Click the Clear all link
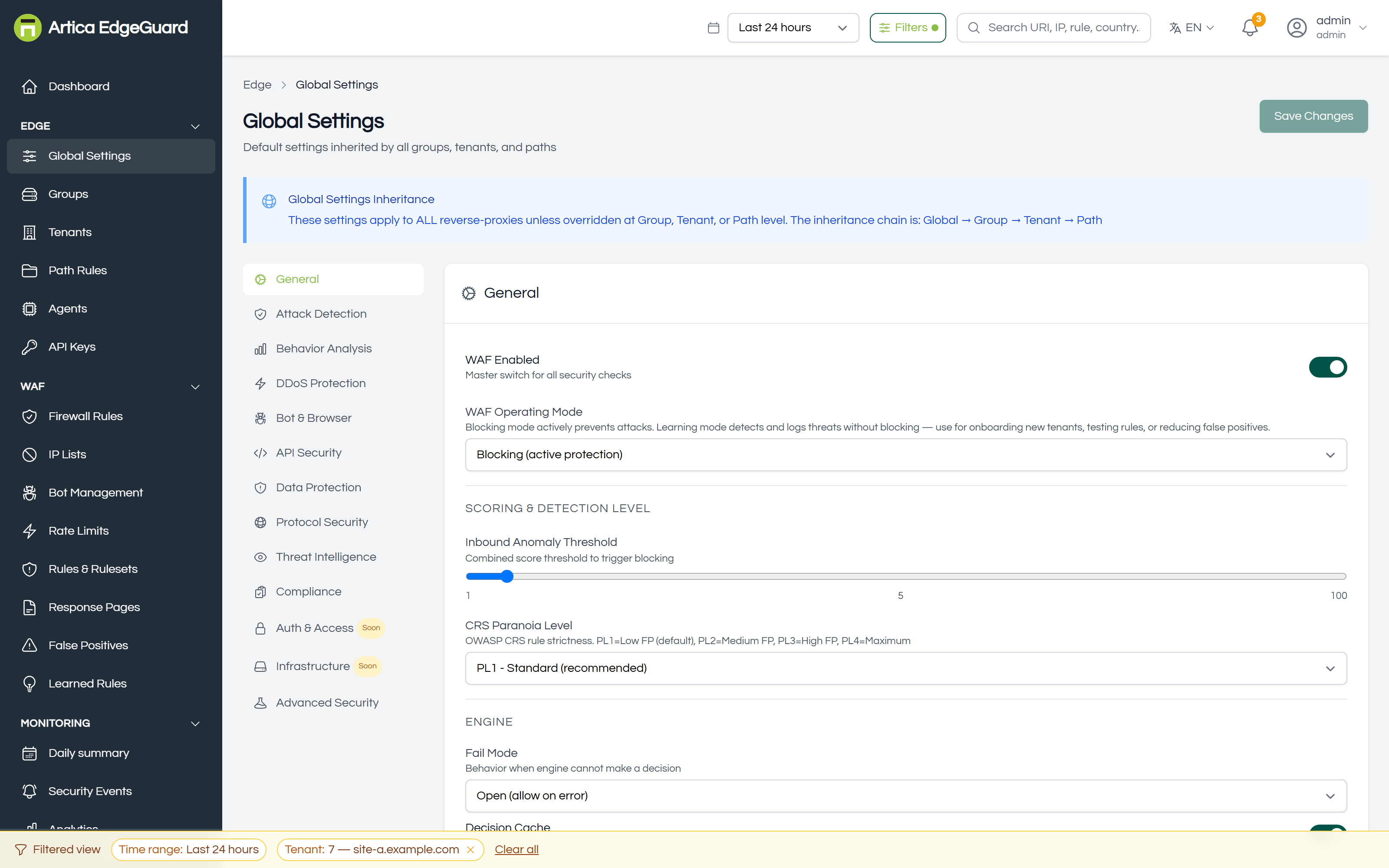Image resolution: width=1389 pixels, height=868 pixels. pyautogui.click(x=517, y=850)
